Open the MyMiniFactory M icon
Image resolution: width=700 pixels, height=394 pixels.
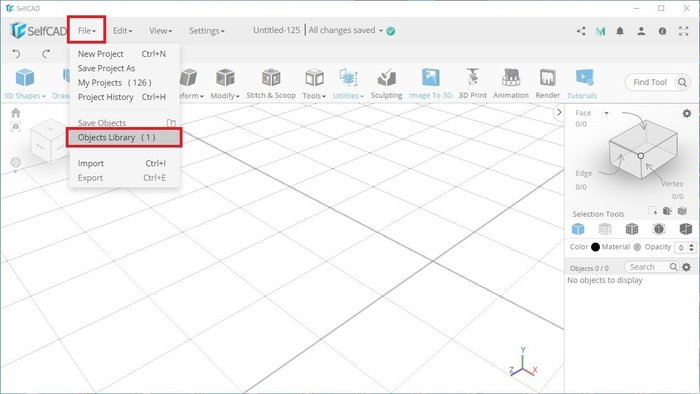[x=600, y=31]
